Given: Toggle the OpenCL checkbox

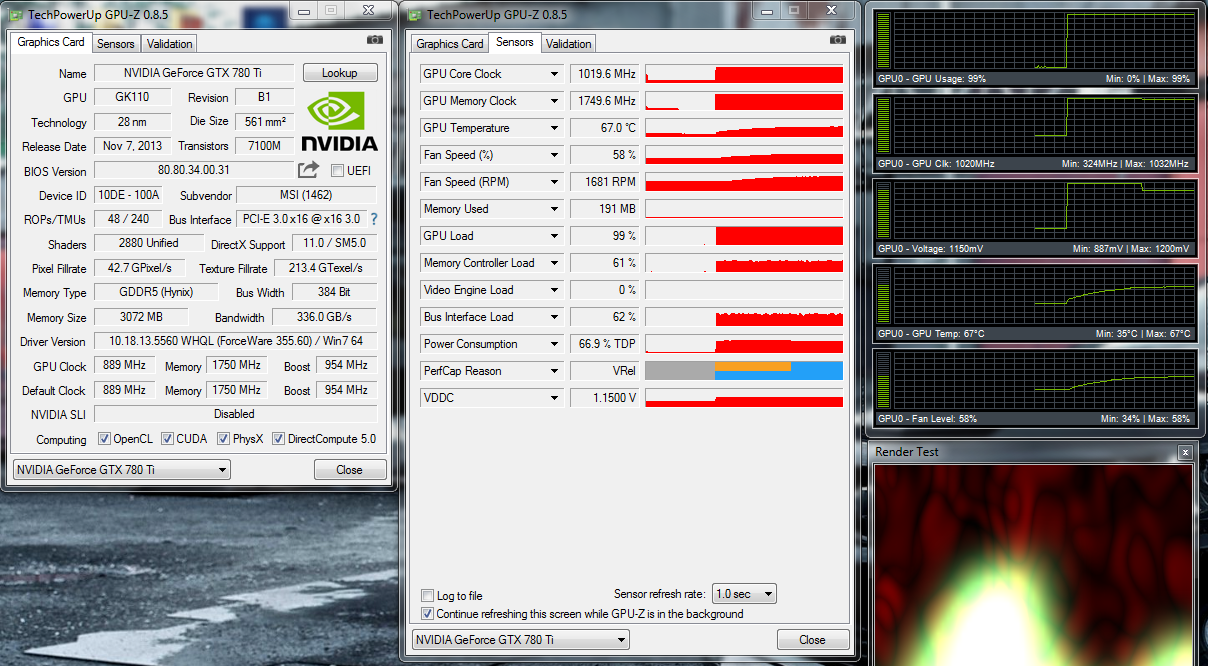Looking at the screenshot, I should pyautogui.click(x=104, y=439).
